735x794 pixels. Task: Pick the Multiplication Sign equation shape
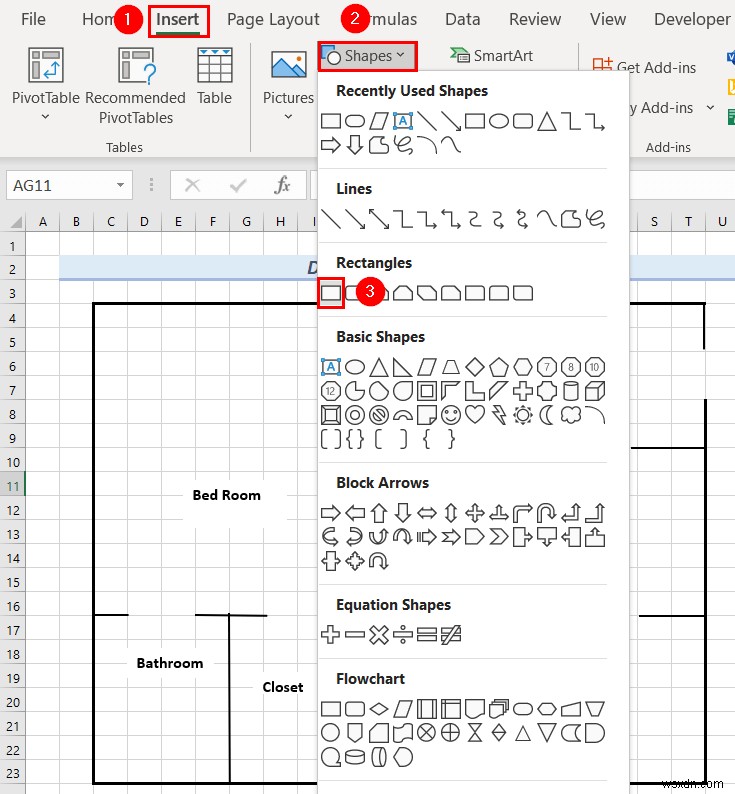[x=379, y=634]
